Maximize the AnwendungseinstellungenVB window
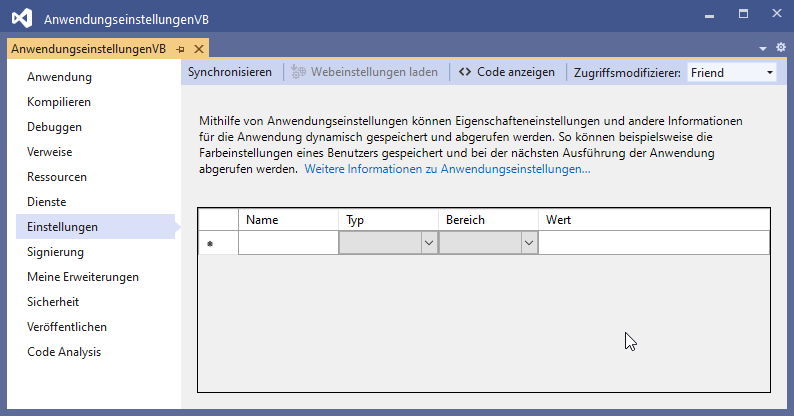 [x=743, y=14]
